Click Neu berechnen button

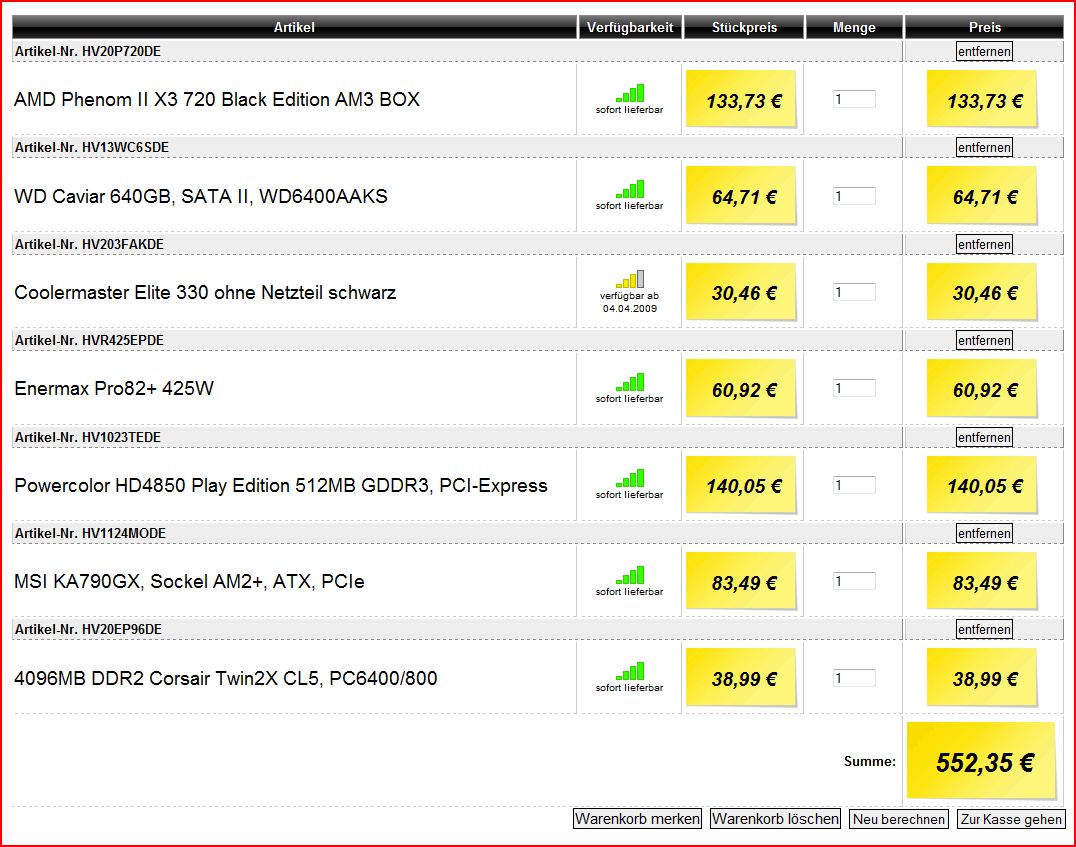[x=899, y=819]
